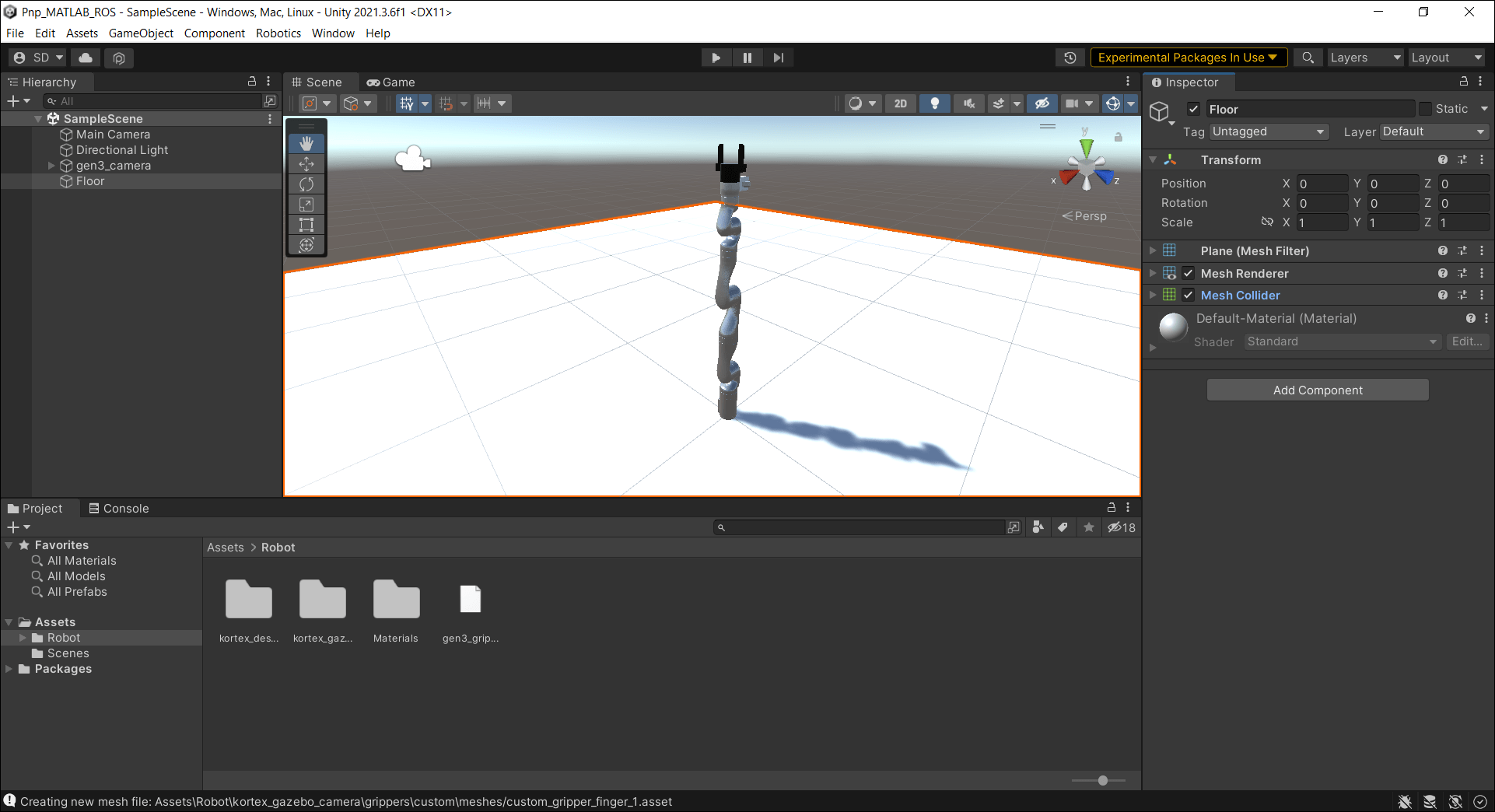Select the Move tool in Scene
1495x812 pixels.
306,163
